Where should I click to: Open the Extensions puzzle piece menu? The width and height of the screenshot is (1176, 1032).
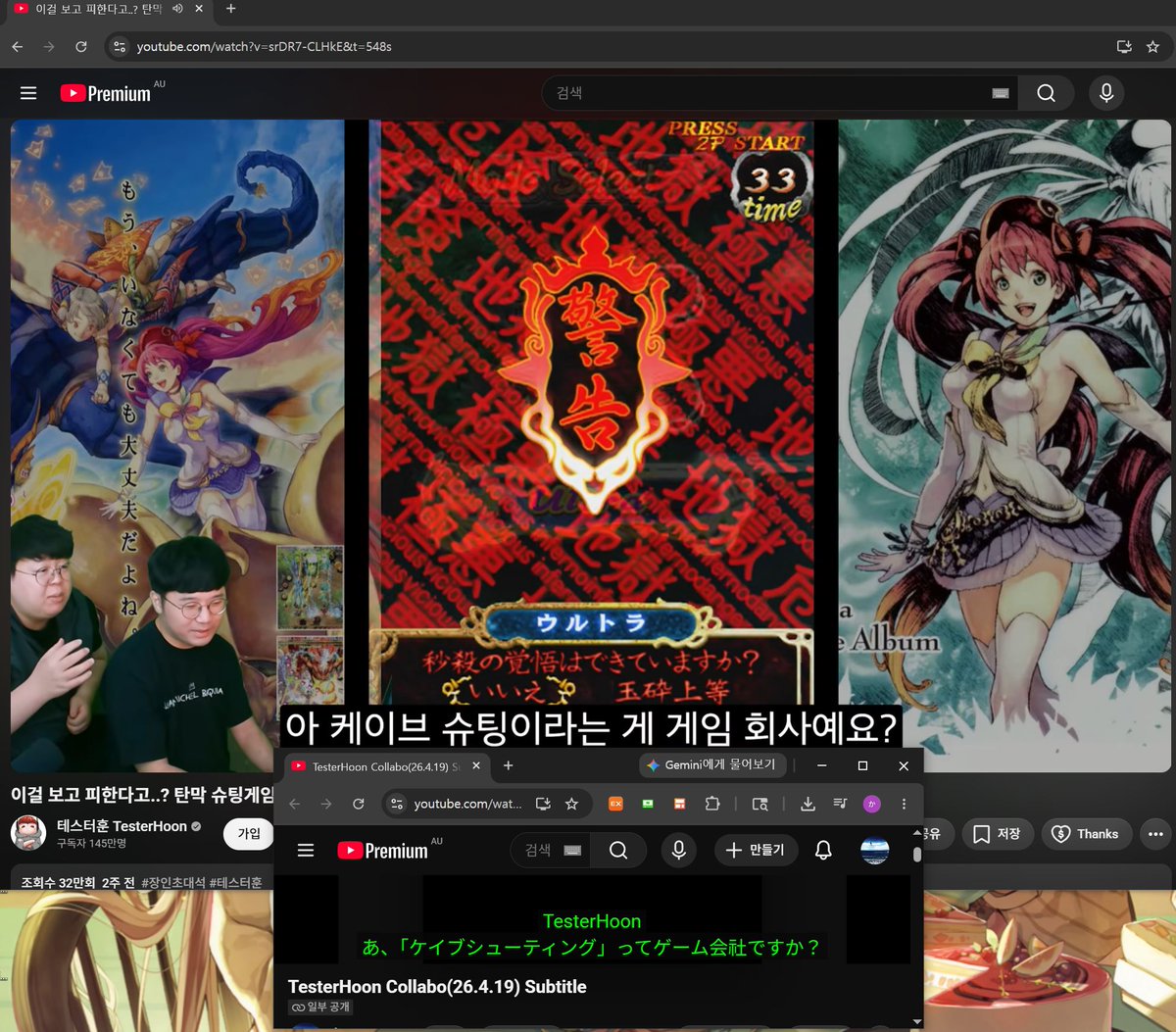click(x=712, y=804)
